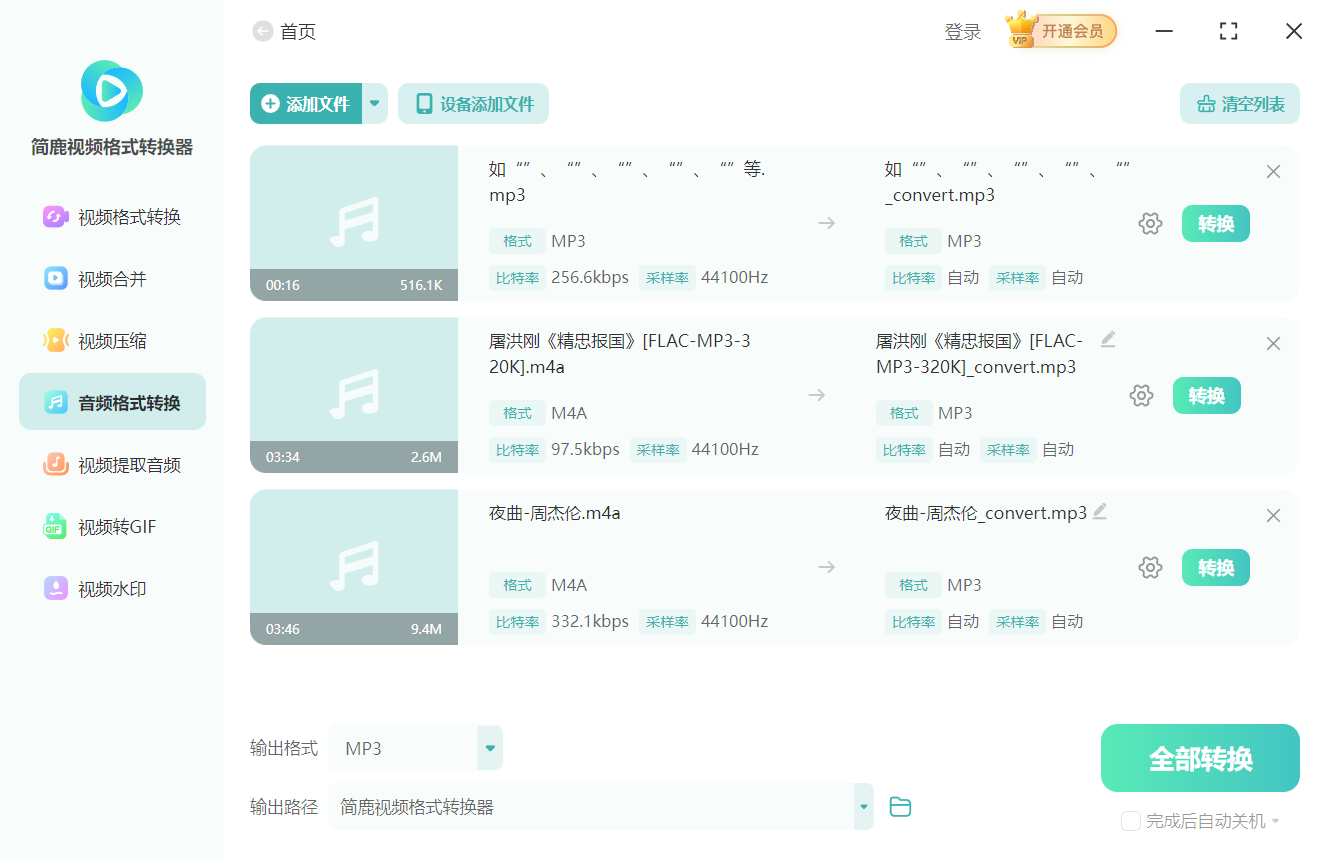Screen dimensions: 1326x860
Task: Click the thumbnail of the 00:16 audio file
Action: pyautogui.click(x=354, y=223)
